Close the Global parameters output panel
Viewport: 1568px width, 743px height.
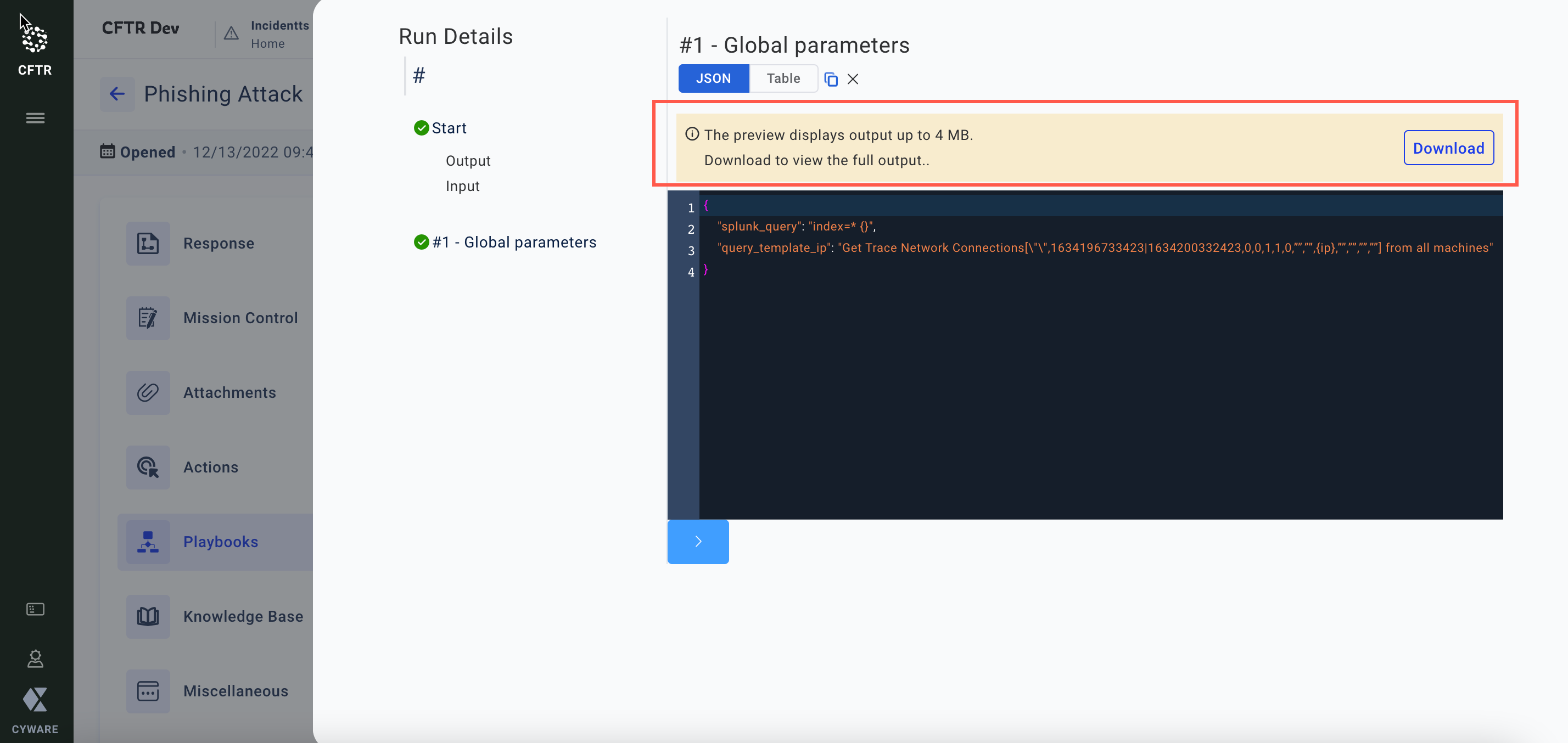pos(853,79)
